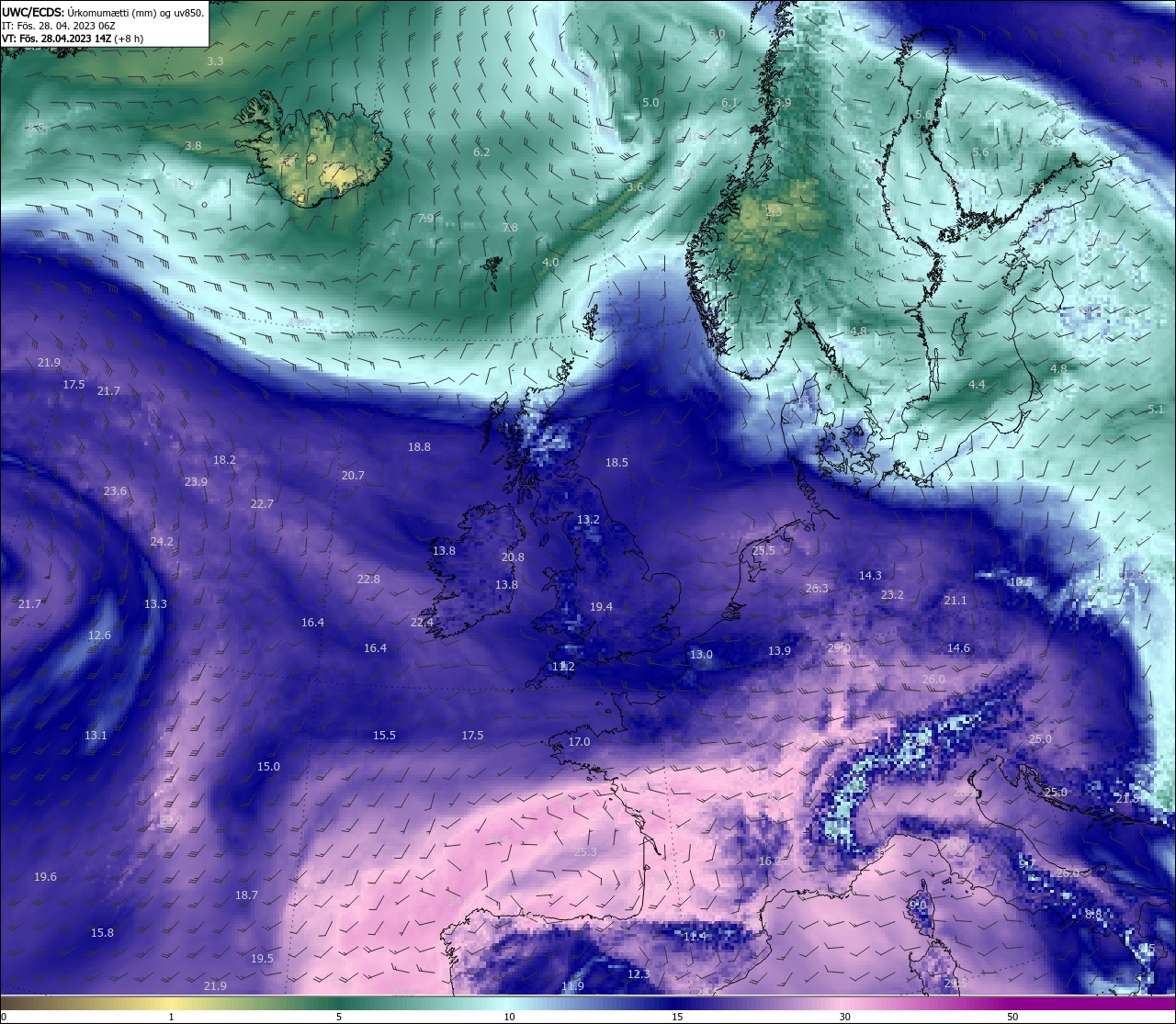Click the 13.9 value label
The image size is (1176, 1024).
pos(779,651)
